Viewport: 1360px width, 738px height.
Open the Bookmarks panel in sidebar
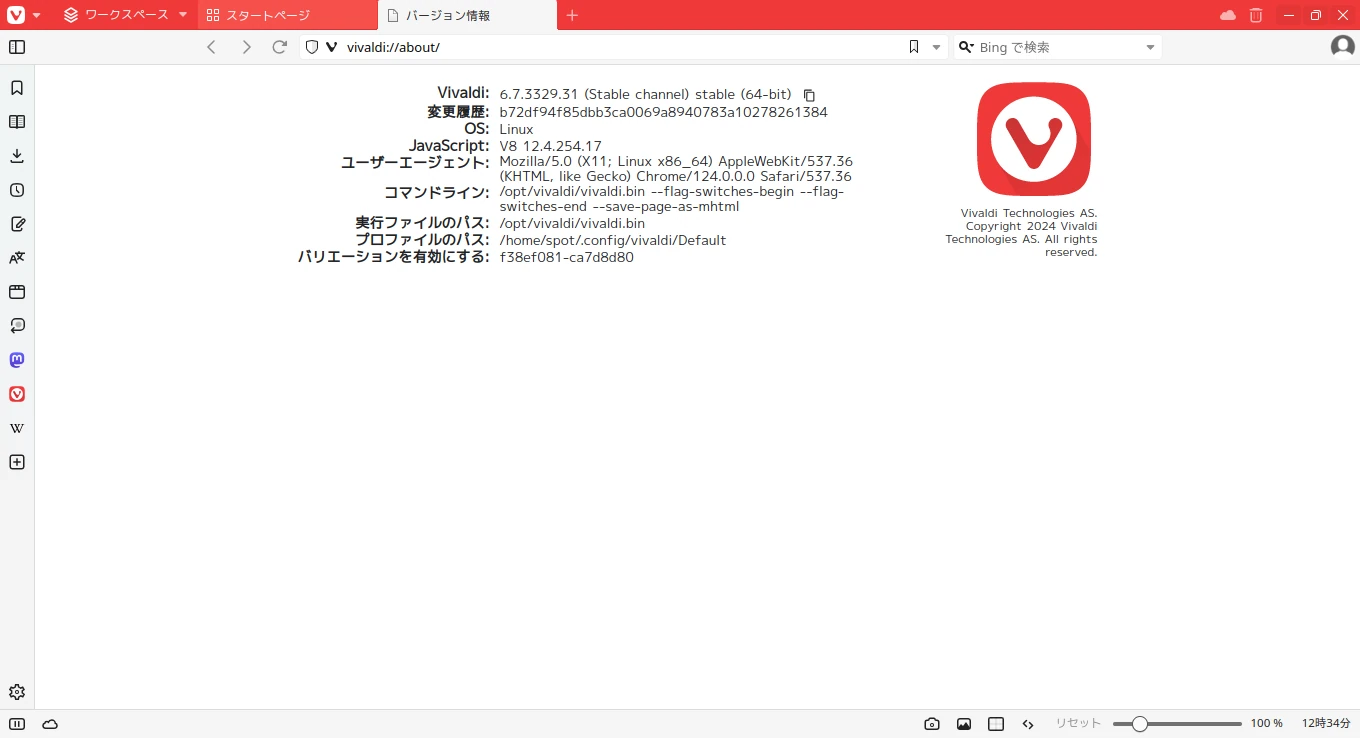17,88
